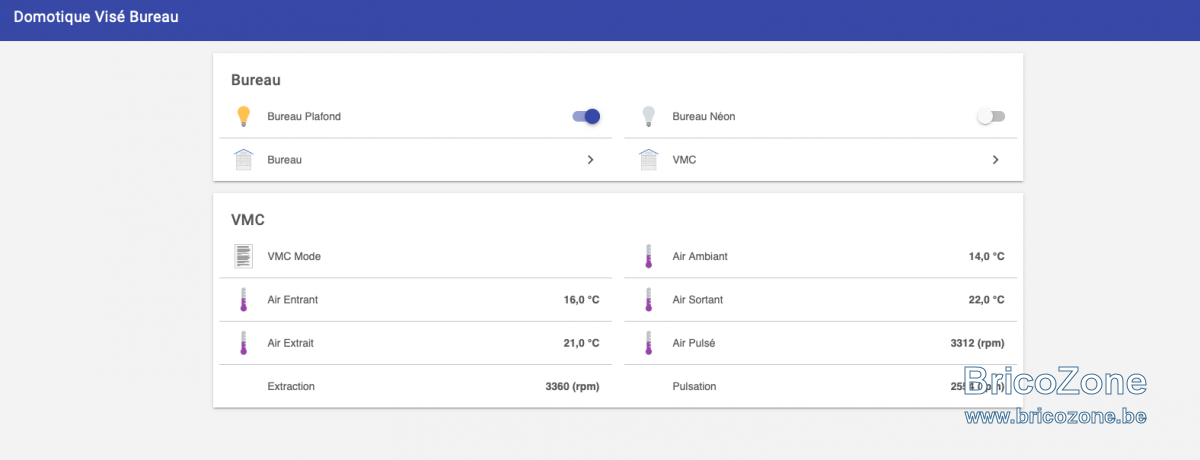Open the VMC row label in Bureau card
Viewport: 1200px width, 460px height.
click(684, 159)
